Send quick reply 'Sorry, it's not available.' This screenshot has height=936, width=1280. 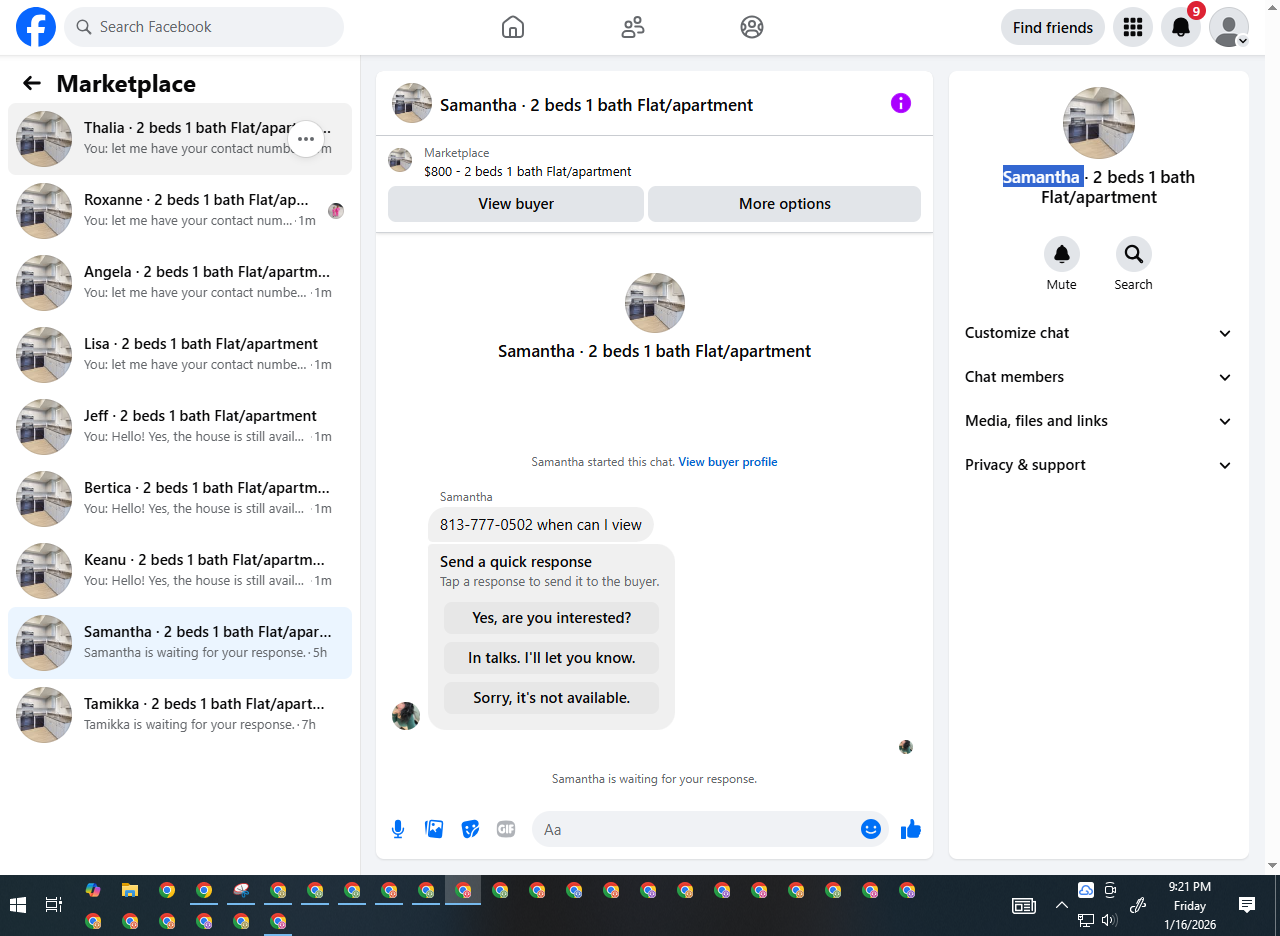click(x=552, y=698)
